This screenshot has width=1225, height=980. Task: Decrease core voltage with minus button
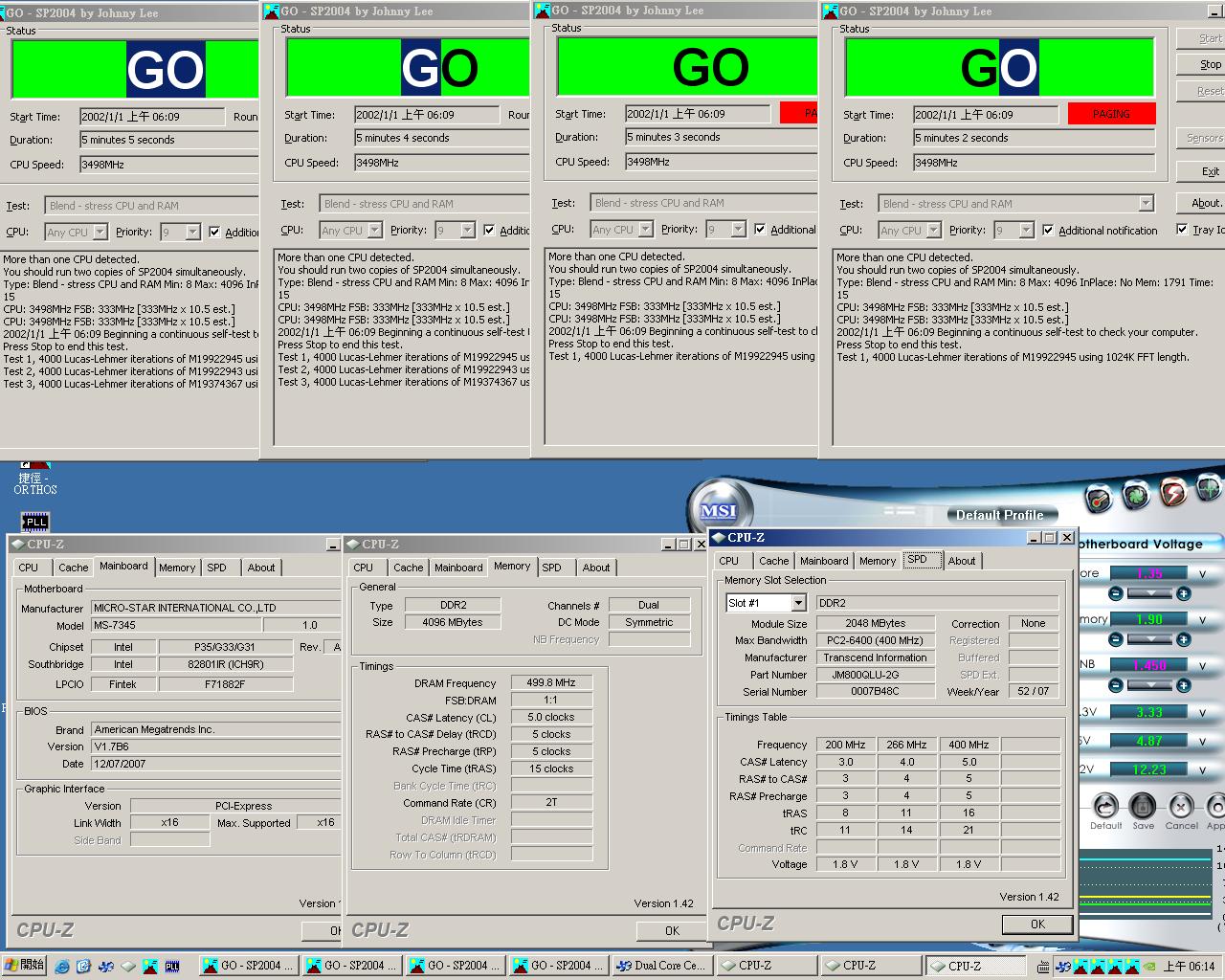[1115, 593]
